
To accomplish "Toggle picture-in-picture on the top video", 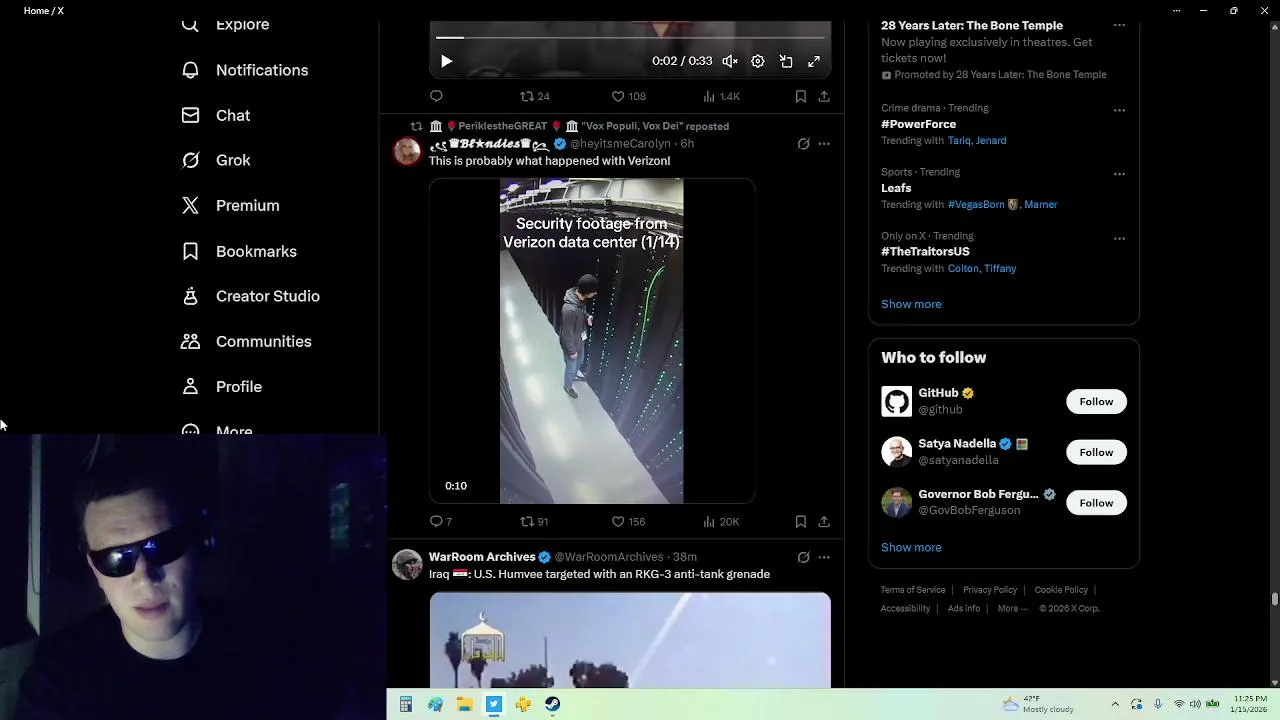I will pos(786,61).
